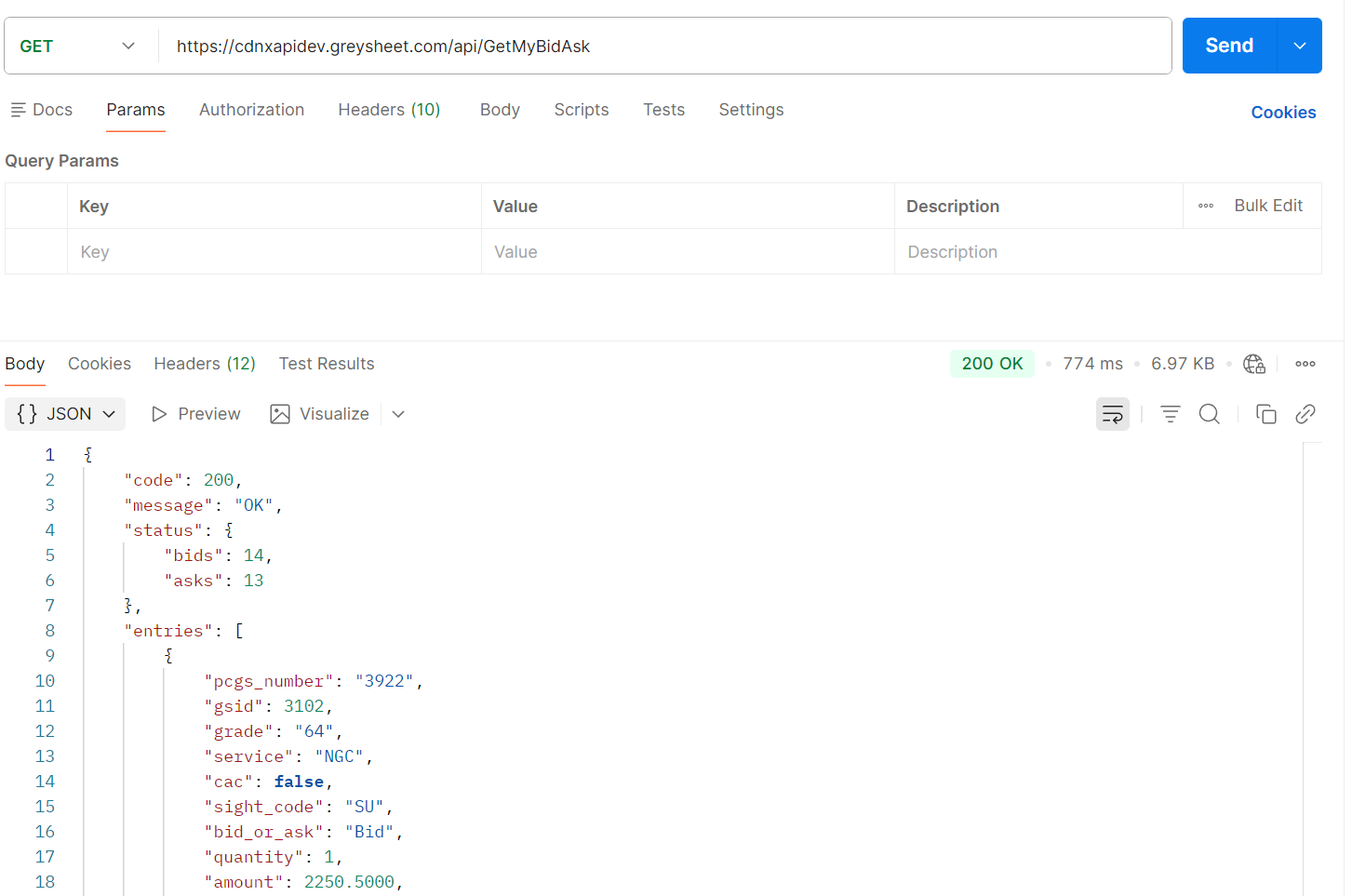The width and height of the screenshot is (1352, 896).
Task: Open the response filter icon
Action: coord(1170,413)
